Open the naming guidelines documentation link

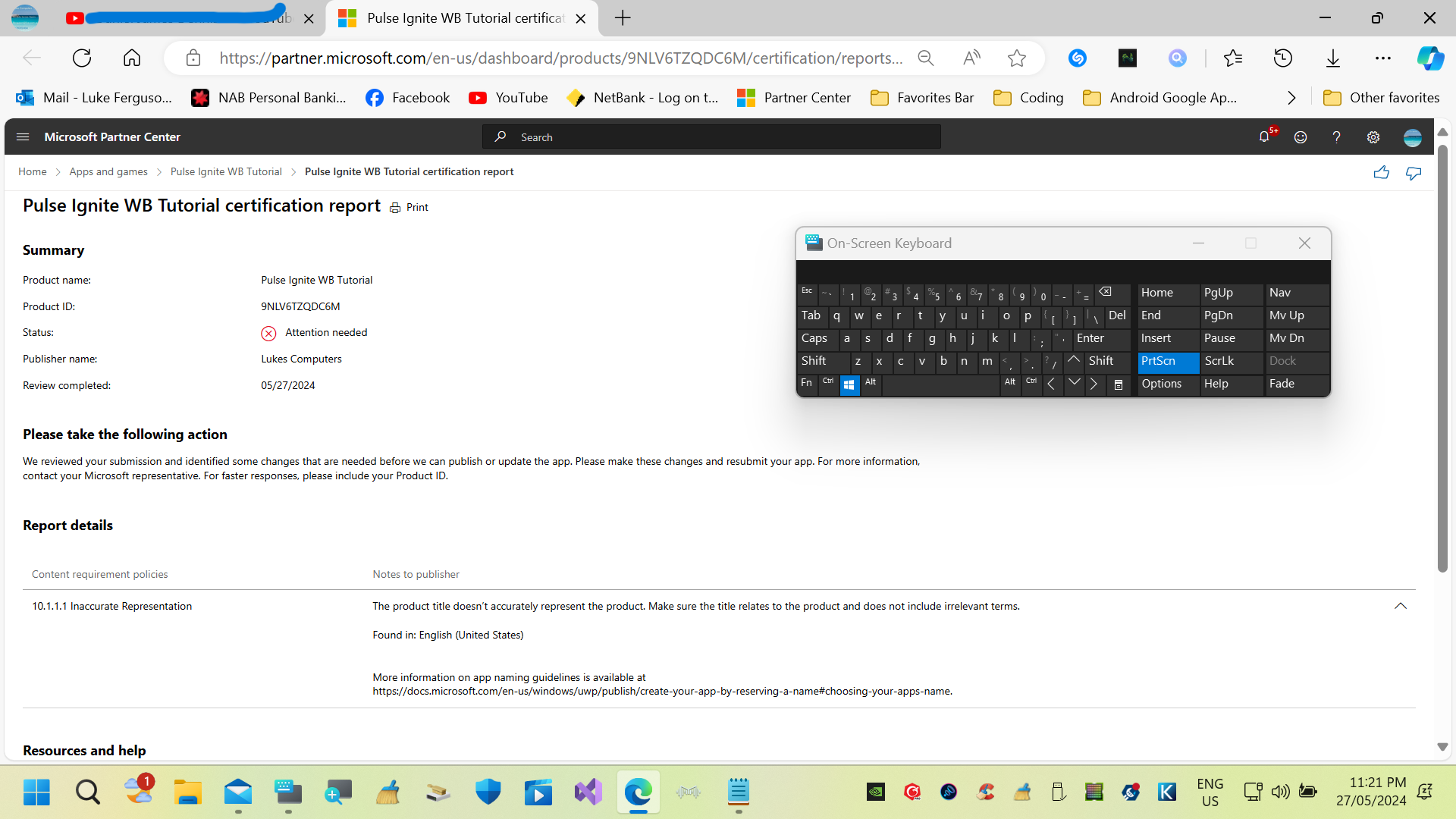coord(661,691)
